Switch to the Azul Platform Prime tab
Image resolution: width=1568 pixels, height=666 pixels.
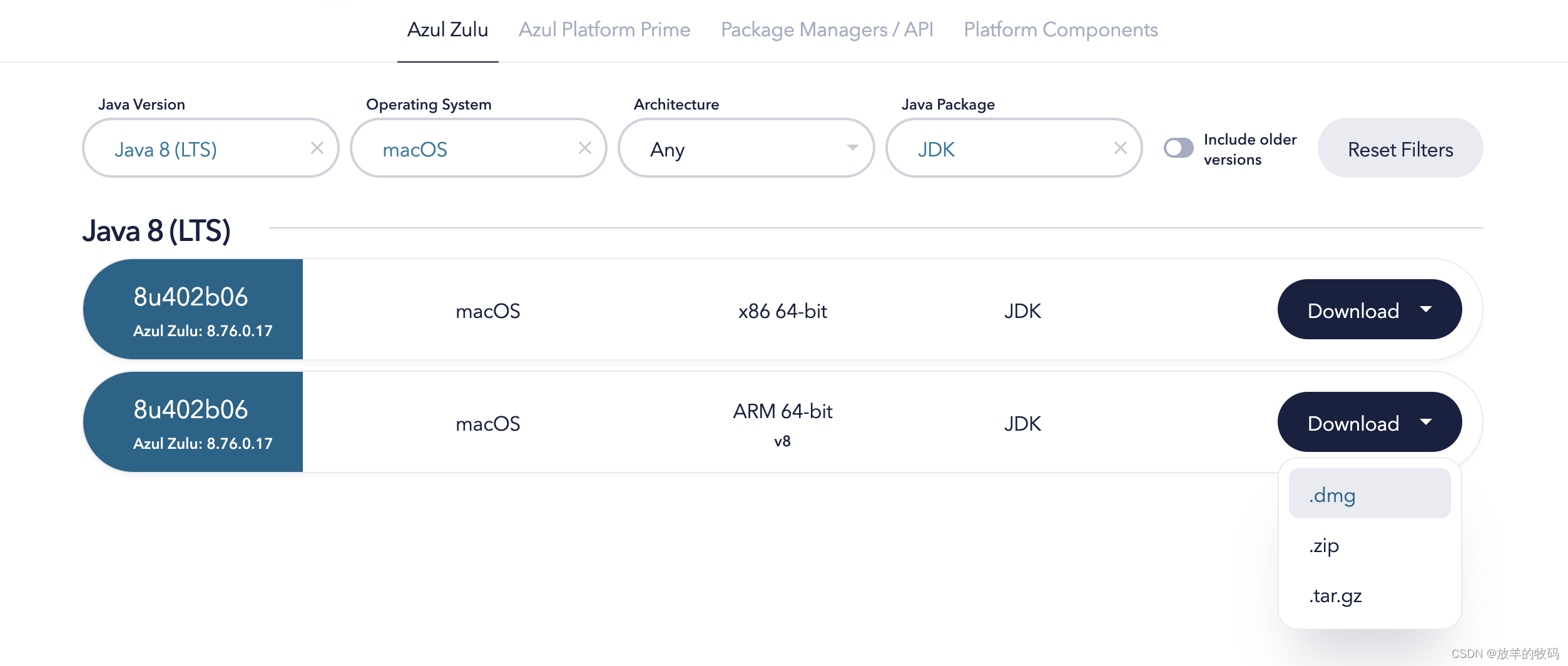pyautogui.click(x=604, y=29)
